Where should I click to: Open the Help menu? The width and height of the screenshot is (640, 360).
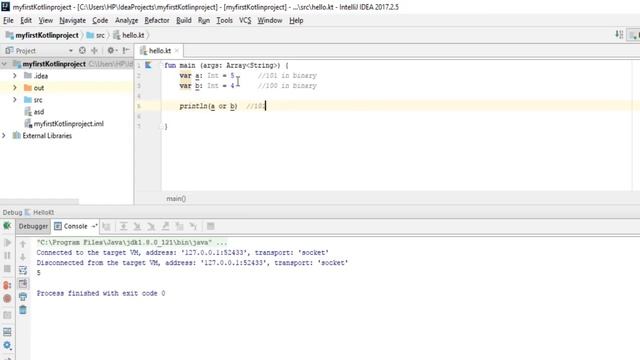tap(296, 20)
